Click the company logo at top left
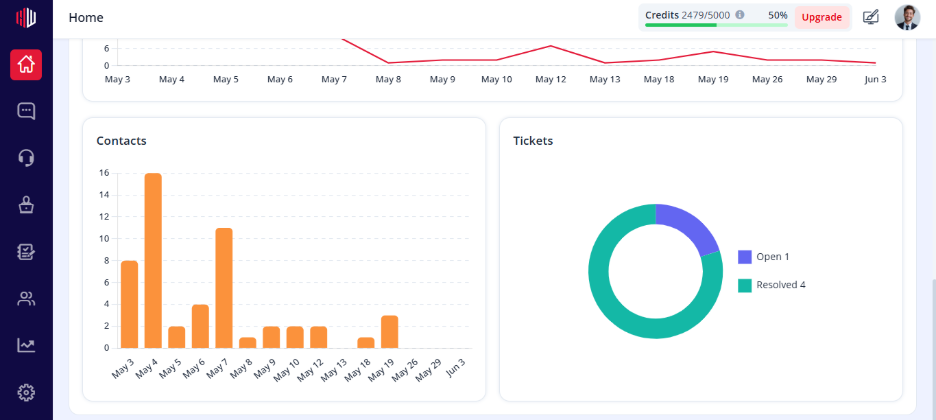 pos(26,17)
